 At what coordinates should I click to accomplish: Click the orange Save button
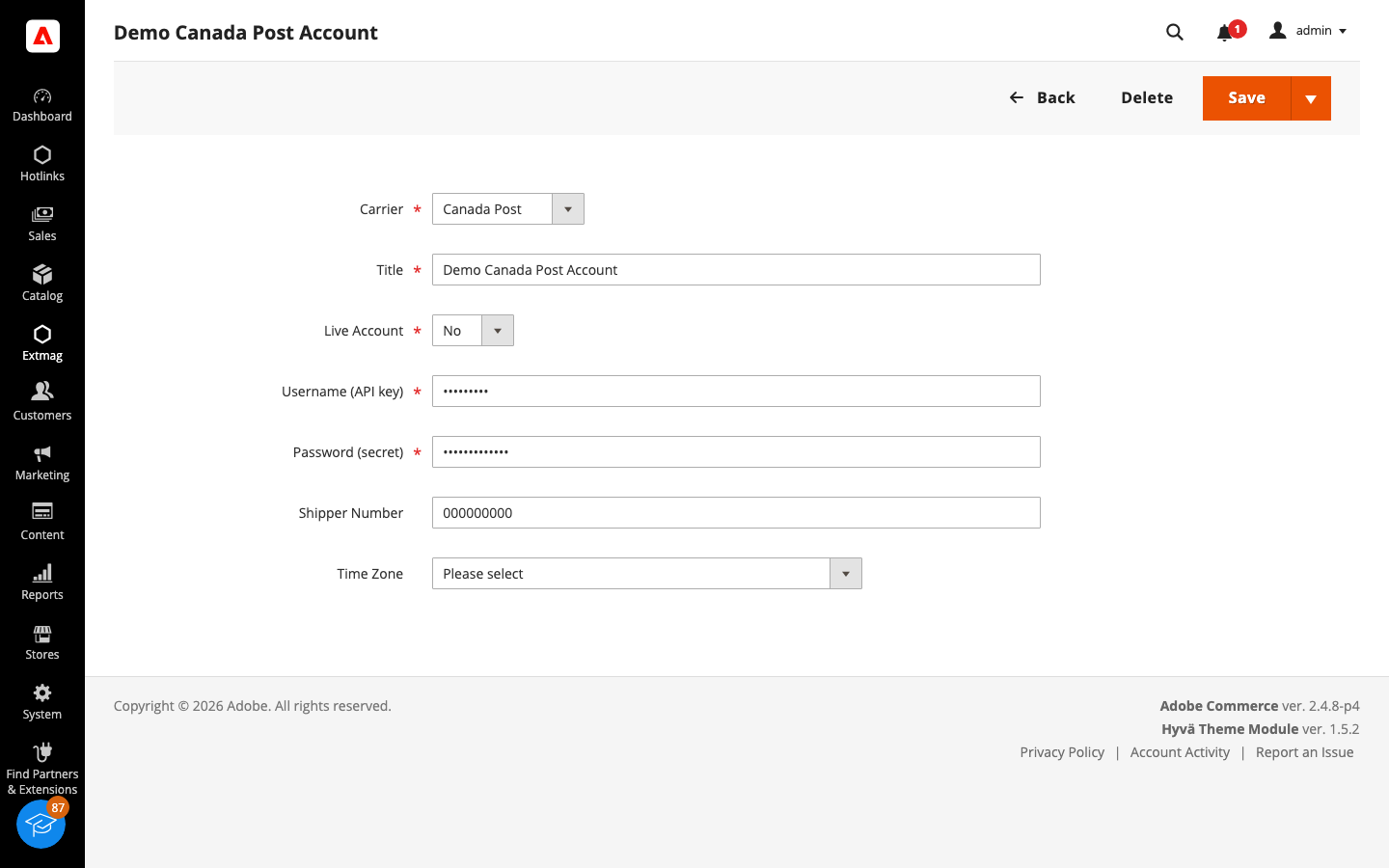coord(1246,98)
